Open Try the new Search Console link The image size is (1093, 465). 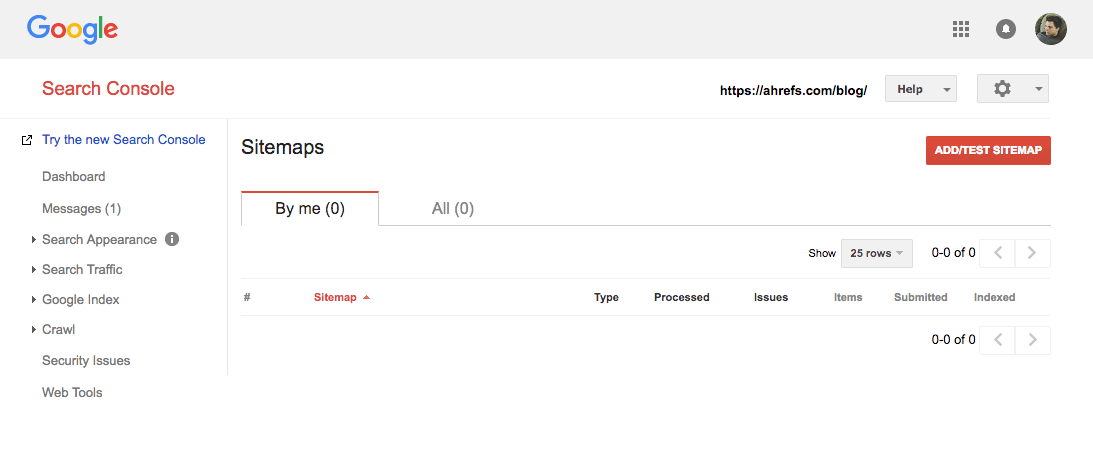point(123,140)
